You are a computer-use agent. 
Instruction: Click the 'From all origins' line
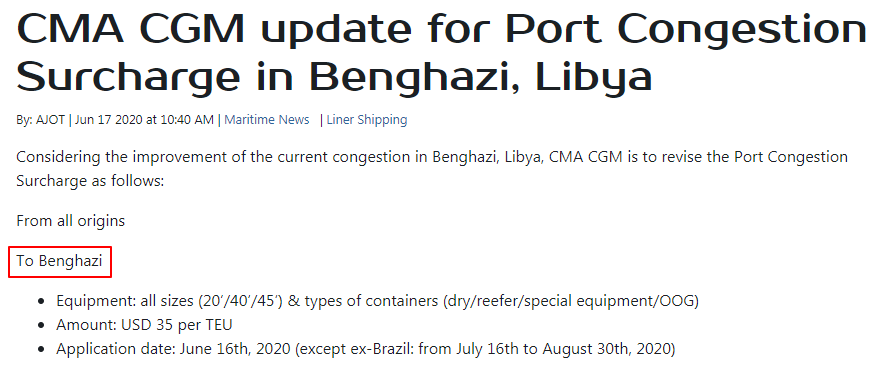point(70,220)
